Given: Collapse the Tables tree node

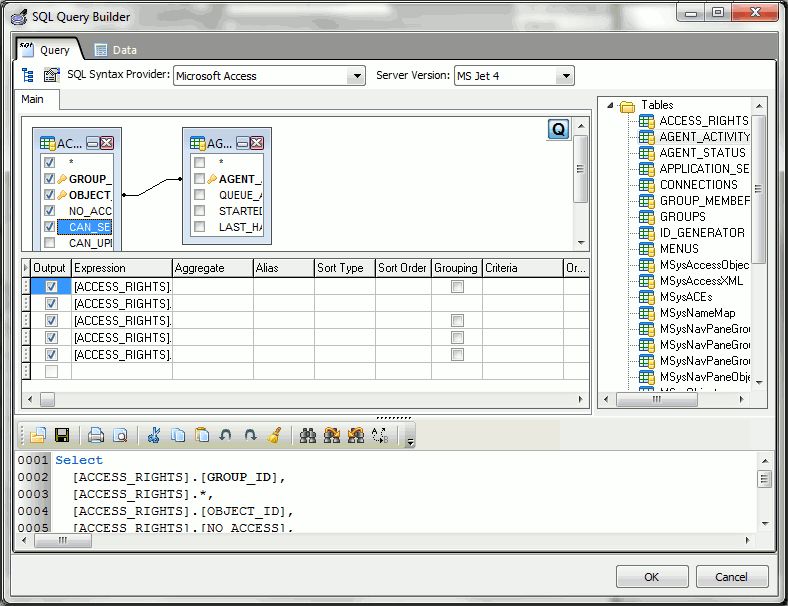Looking at the screenshot, I should 608,105.
